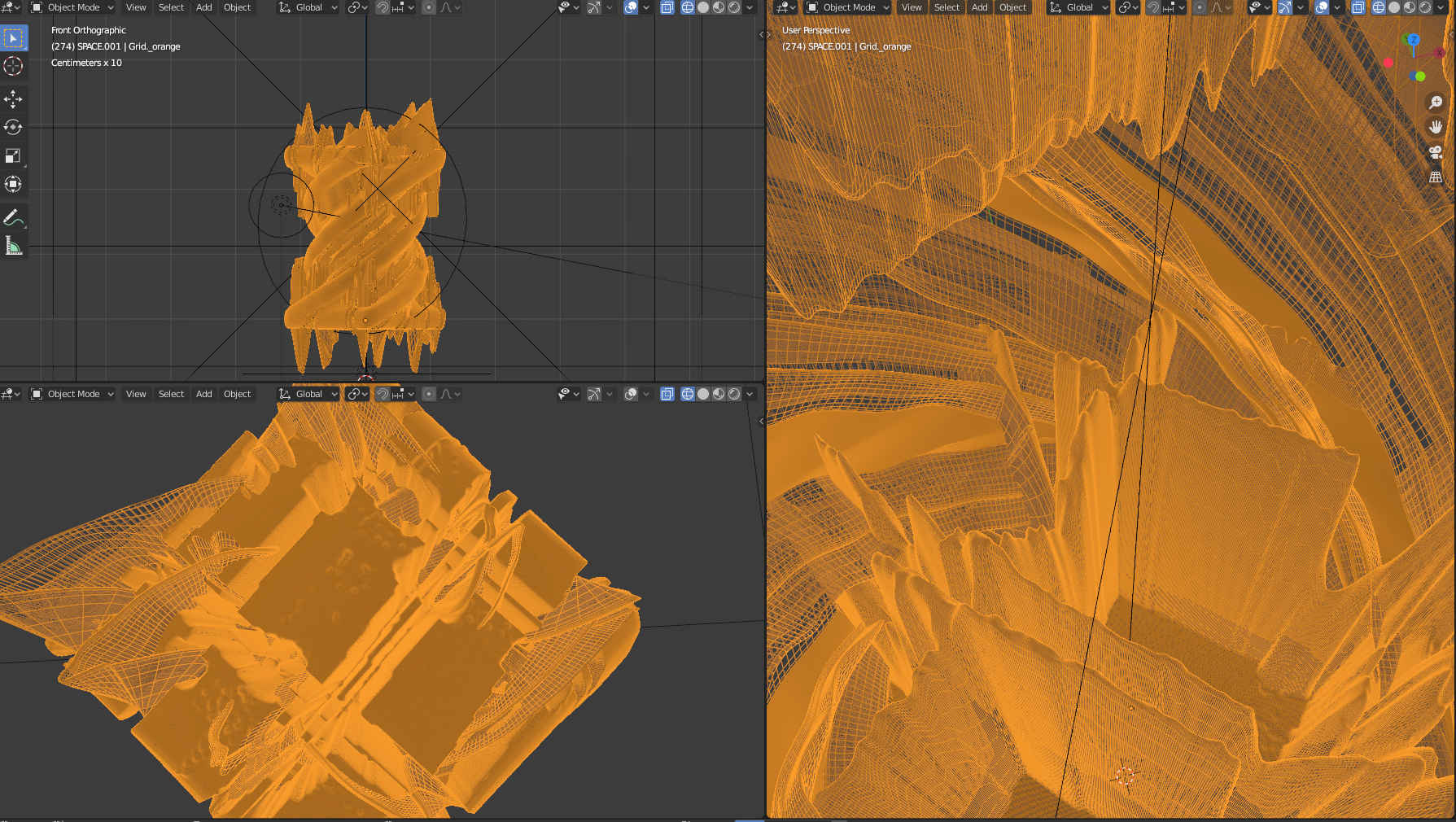This screenshot has height=822, width=1456.
Task: Toggle X-ray in perspective viewport header
Action: (x=1358, y=7)
